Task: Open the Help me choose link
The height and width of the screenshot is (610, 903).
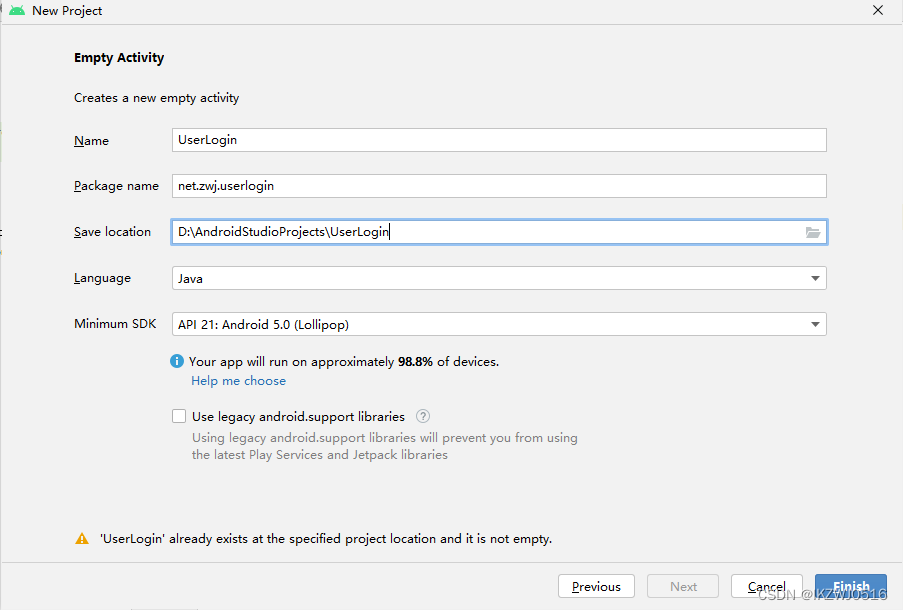Action: tap(238, 381)
